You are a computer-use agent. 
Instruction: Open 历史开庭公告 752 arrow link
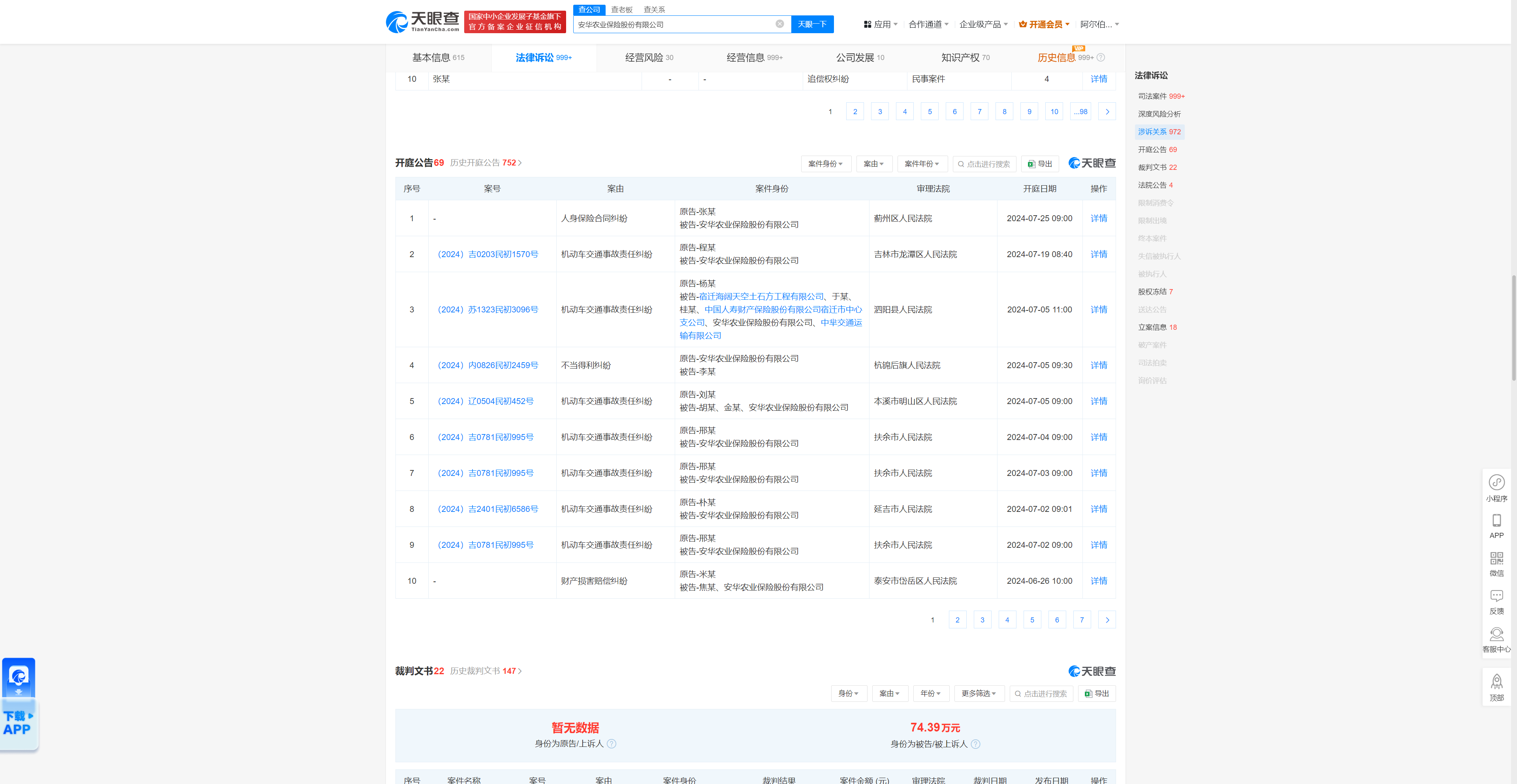click(486, 163)
